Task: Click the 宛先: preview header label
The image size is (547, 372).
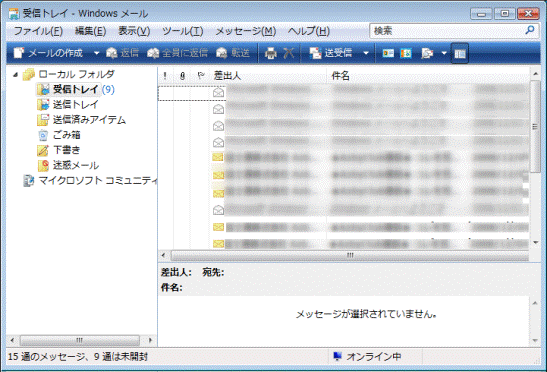Action: [x=213, y=272]
